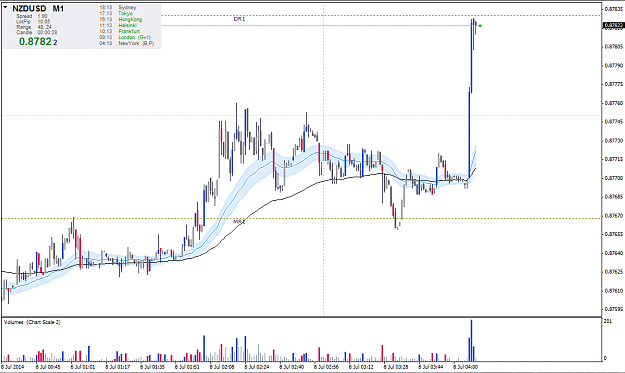
Task: Click the 0.87760 price axis label
Action: click(613, 103)
